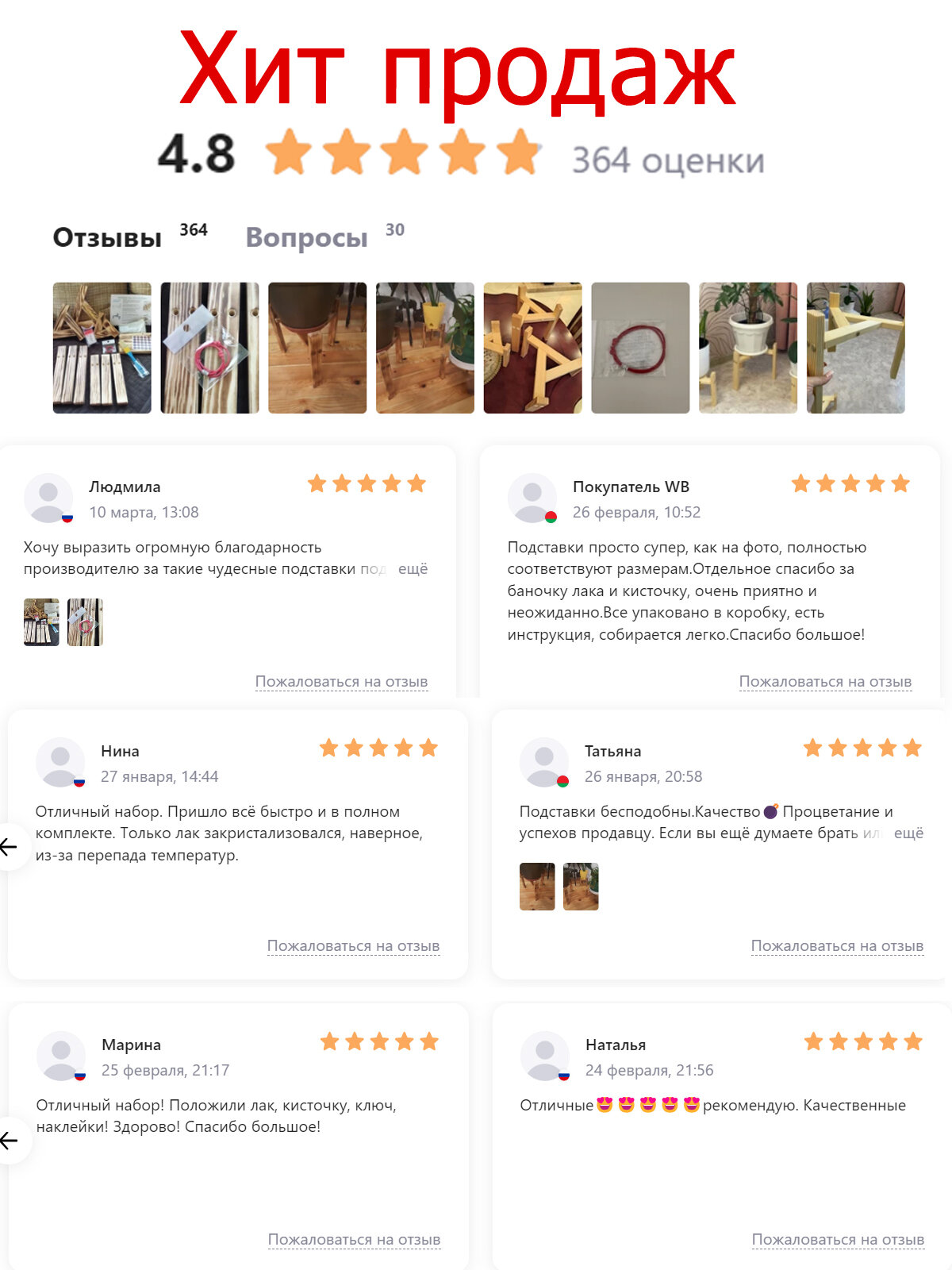The image size is (952, 1270).
Task: Click the star rating in Нина's review
Action: coord(378,748)
